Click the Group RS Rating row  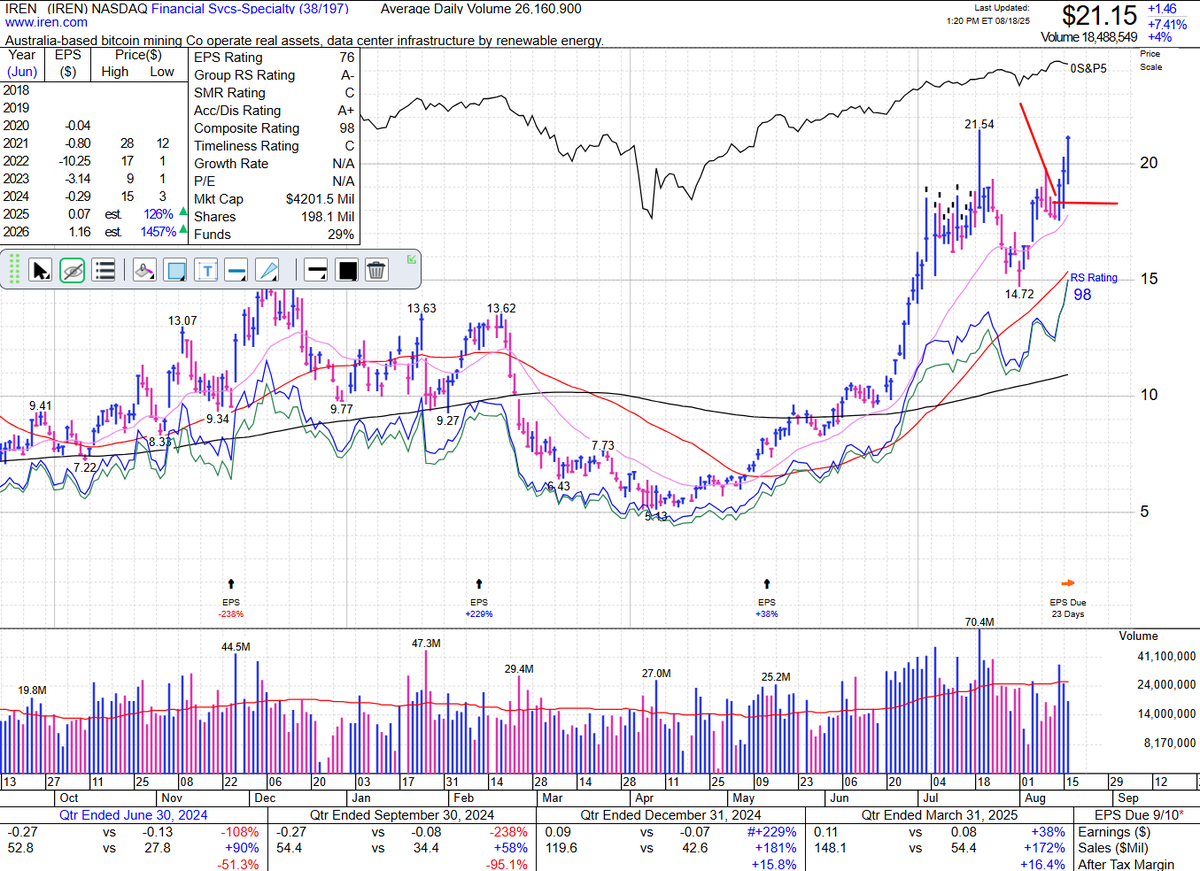273,75
